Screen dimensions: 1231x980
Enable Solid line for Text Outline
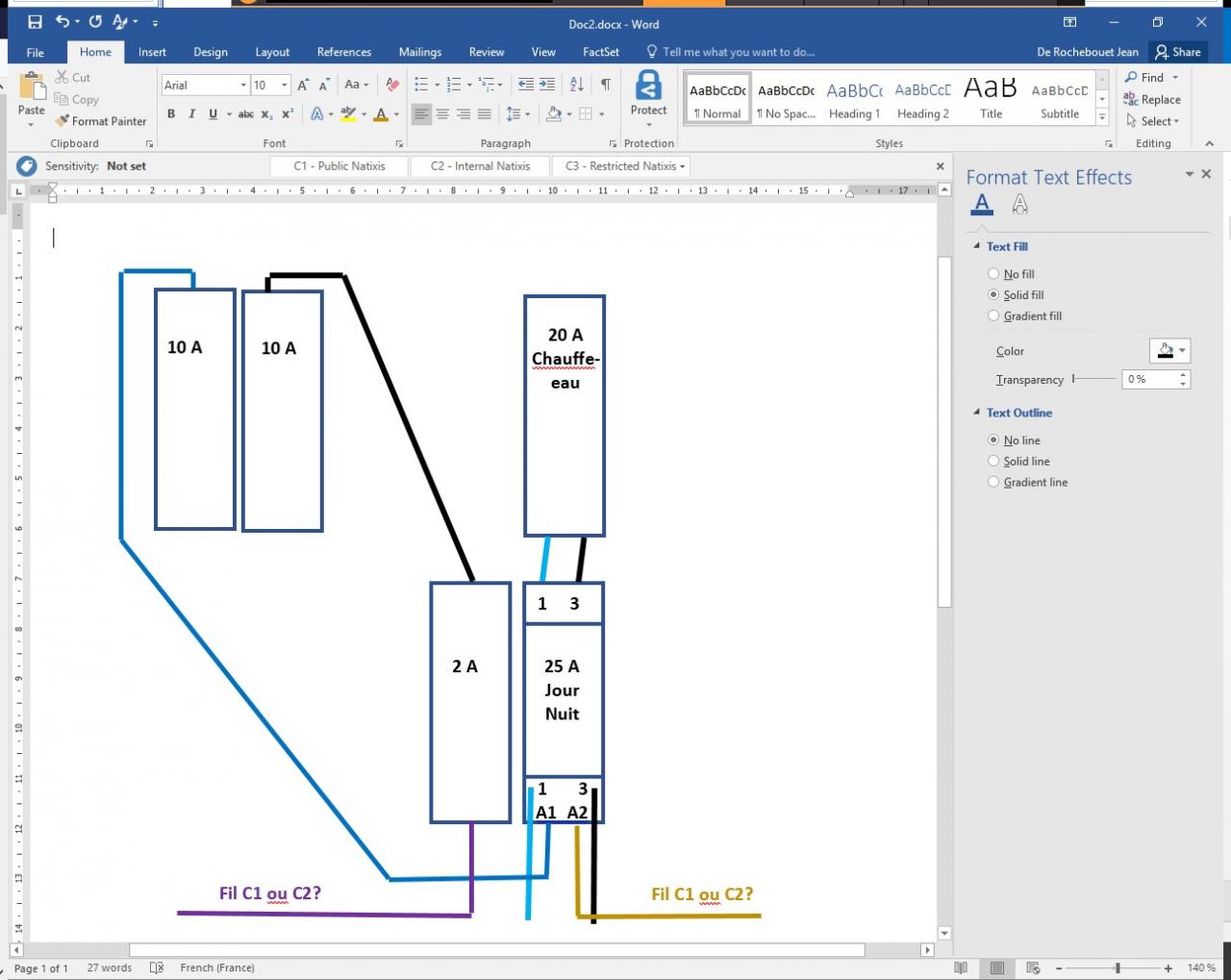coord(993,462)
